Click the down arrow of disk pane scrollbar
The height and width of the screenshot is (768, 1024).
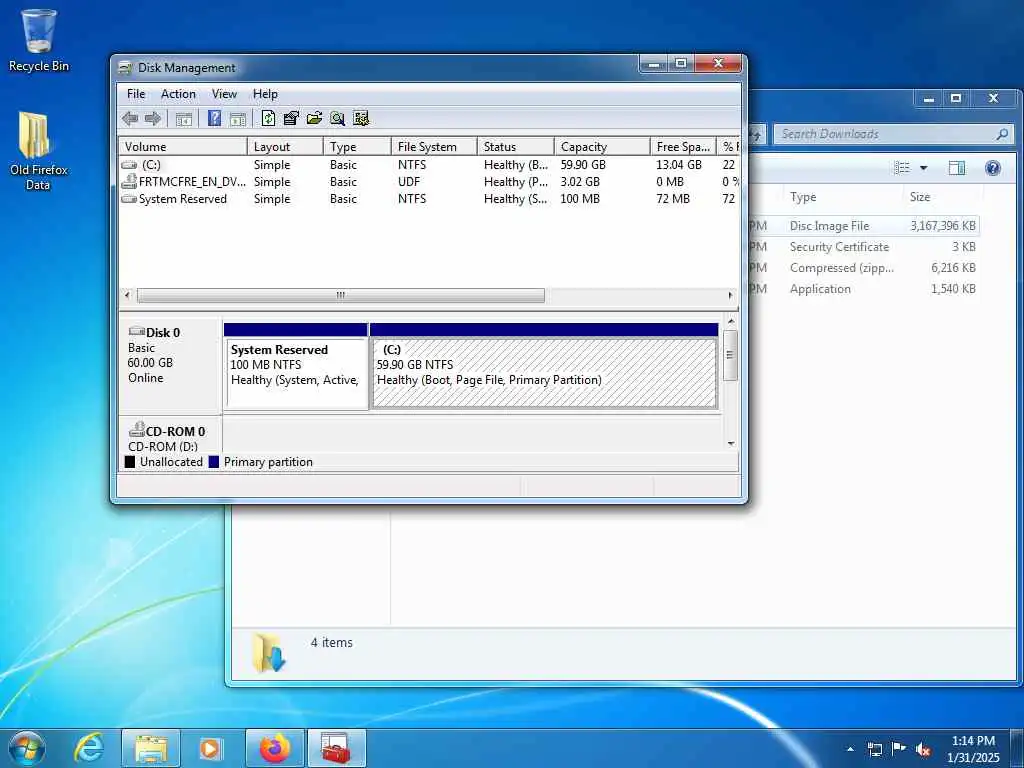[731, 443]
